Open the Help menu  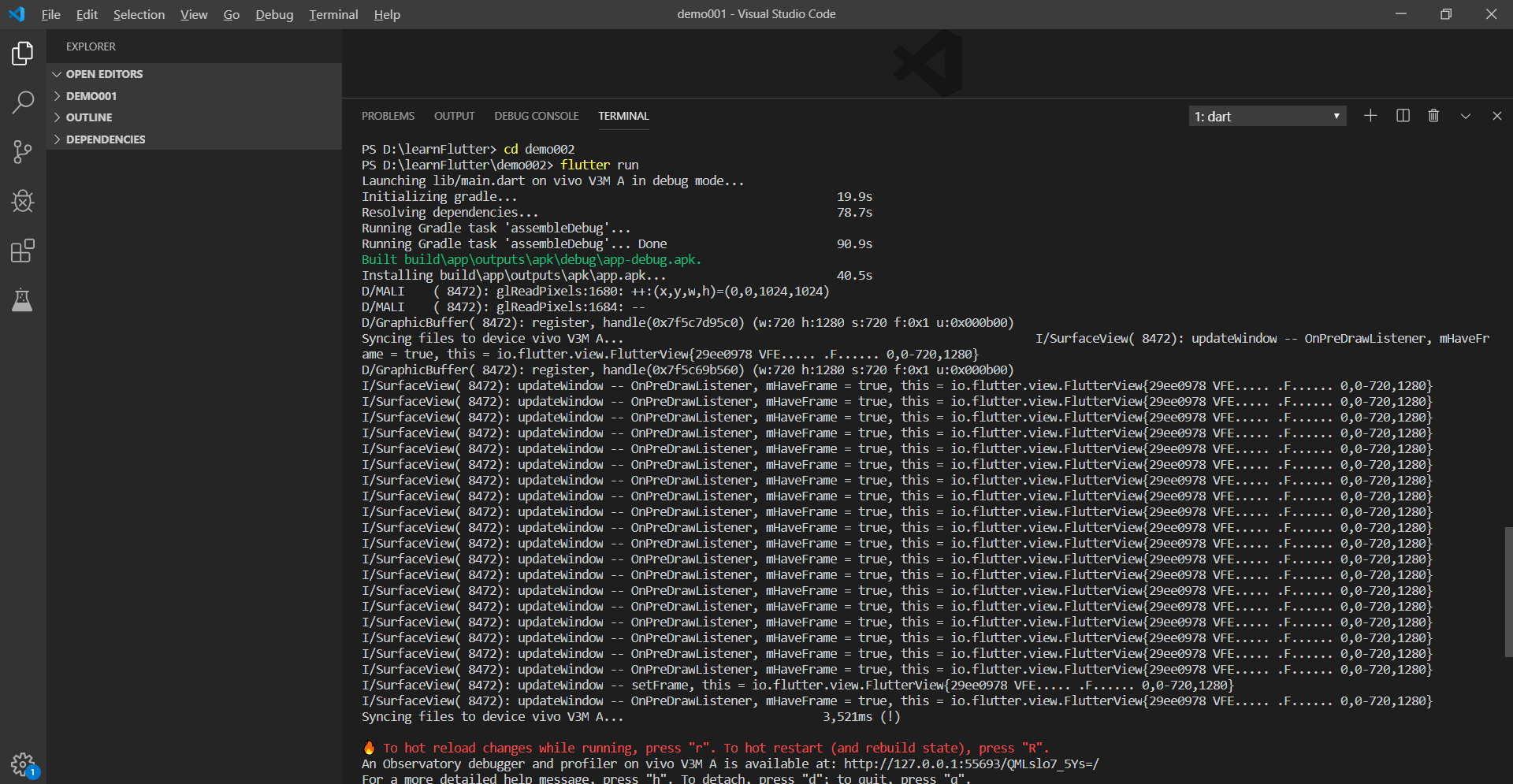click(x=387, y=14)
